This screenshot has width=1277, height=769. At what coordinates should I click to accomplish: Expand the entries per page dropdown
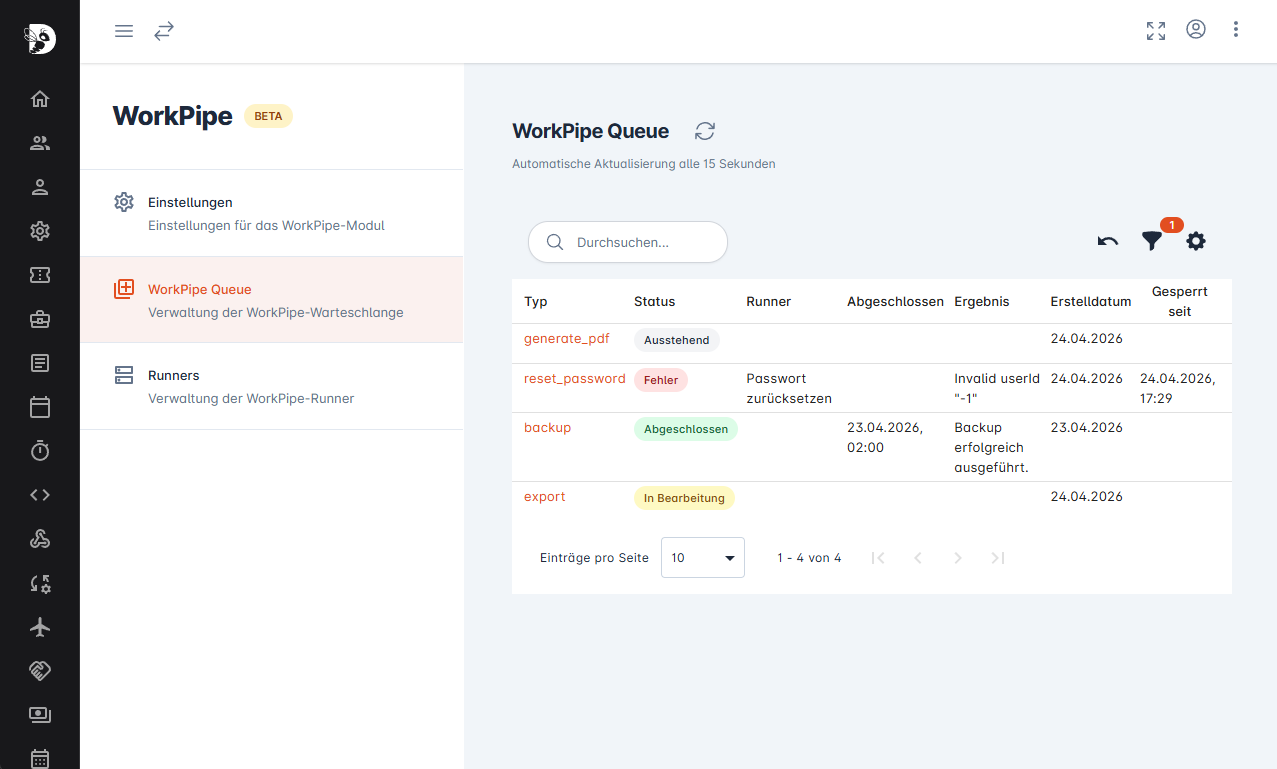[702, 558]
